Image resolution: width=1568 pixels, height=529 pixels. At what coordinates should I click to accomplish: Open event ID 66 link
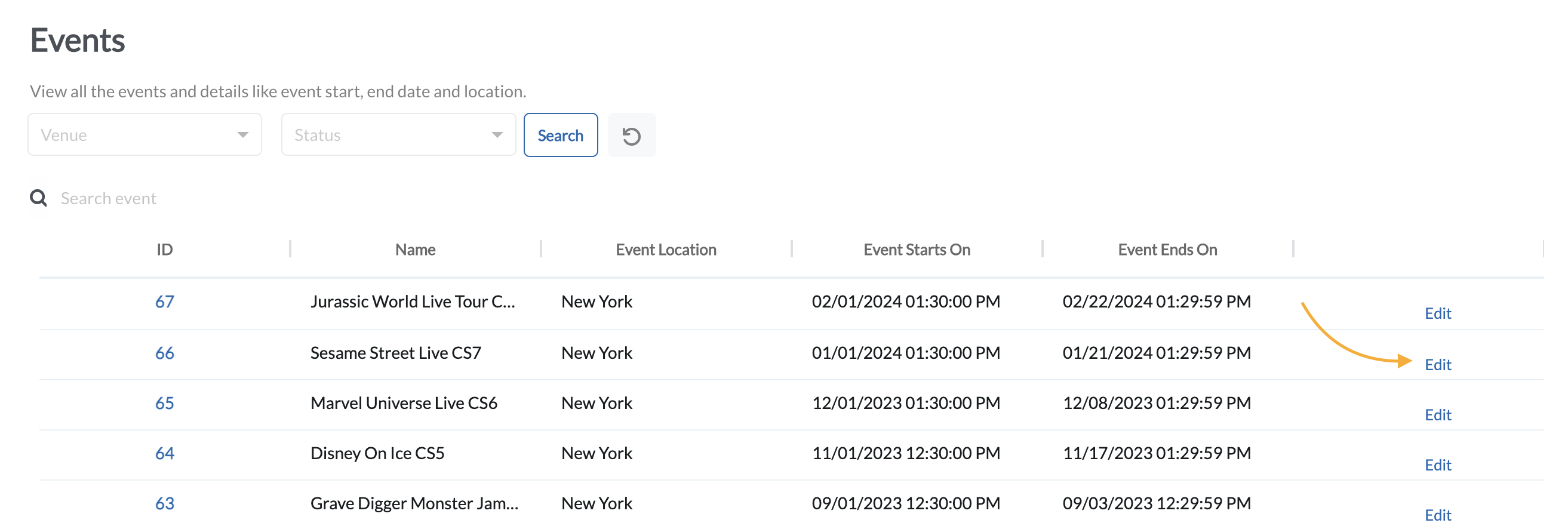click(x=164, y=352)
